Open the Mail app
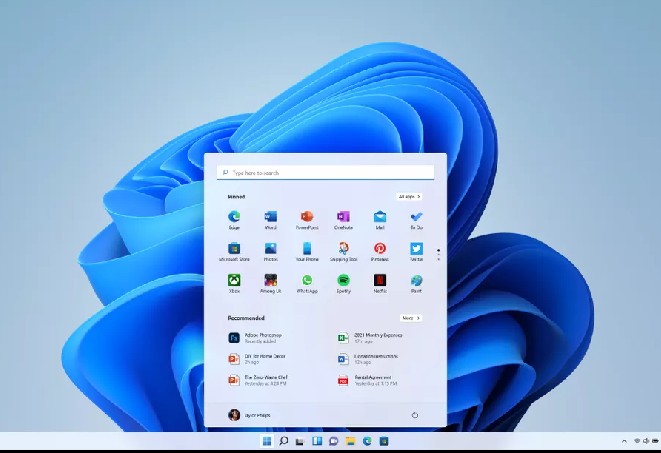This screenshot has width=661, height=453. pyautogui.click(x=380, y=220)
